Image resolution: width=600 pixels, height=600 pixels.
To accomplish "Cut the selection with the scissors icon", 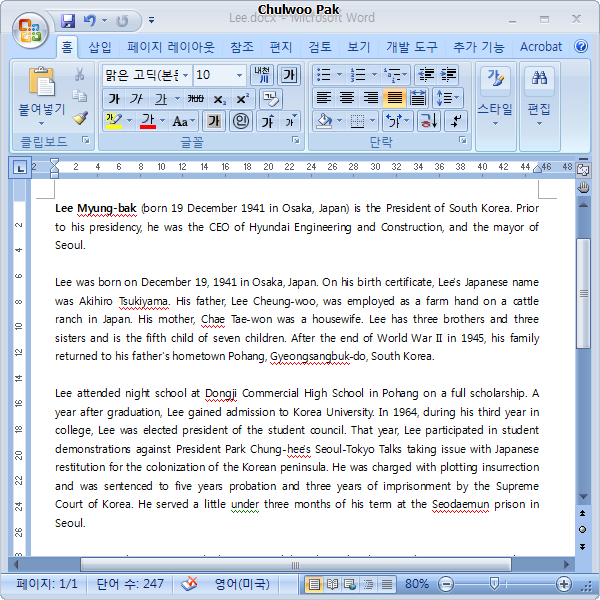I will [80, 74].
